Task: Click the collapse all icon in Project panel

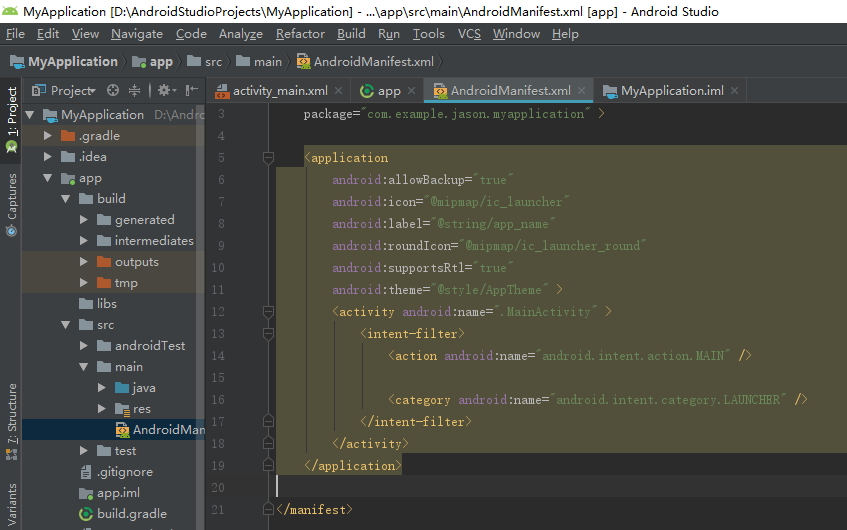Action: [x=135, y=90]
